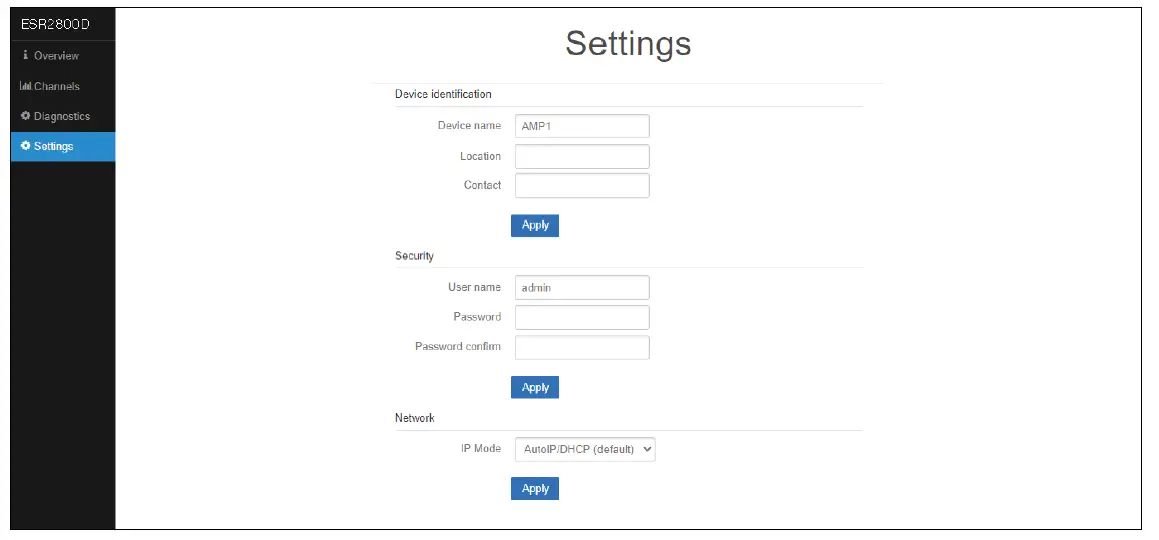Focus the Password input field
The image size is (1159, 540).
pyautogui.click(x=582, y=317)
